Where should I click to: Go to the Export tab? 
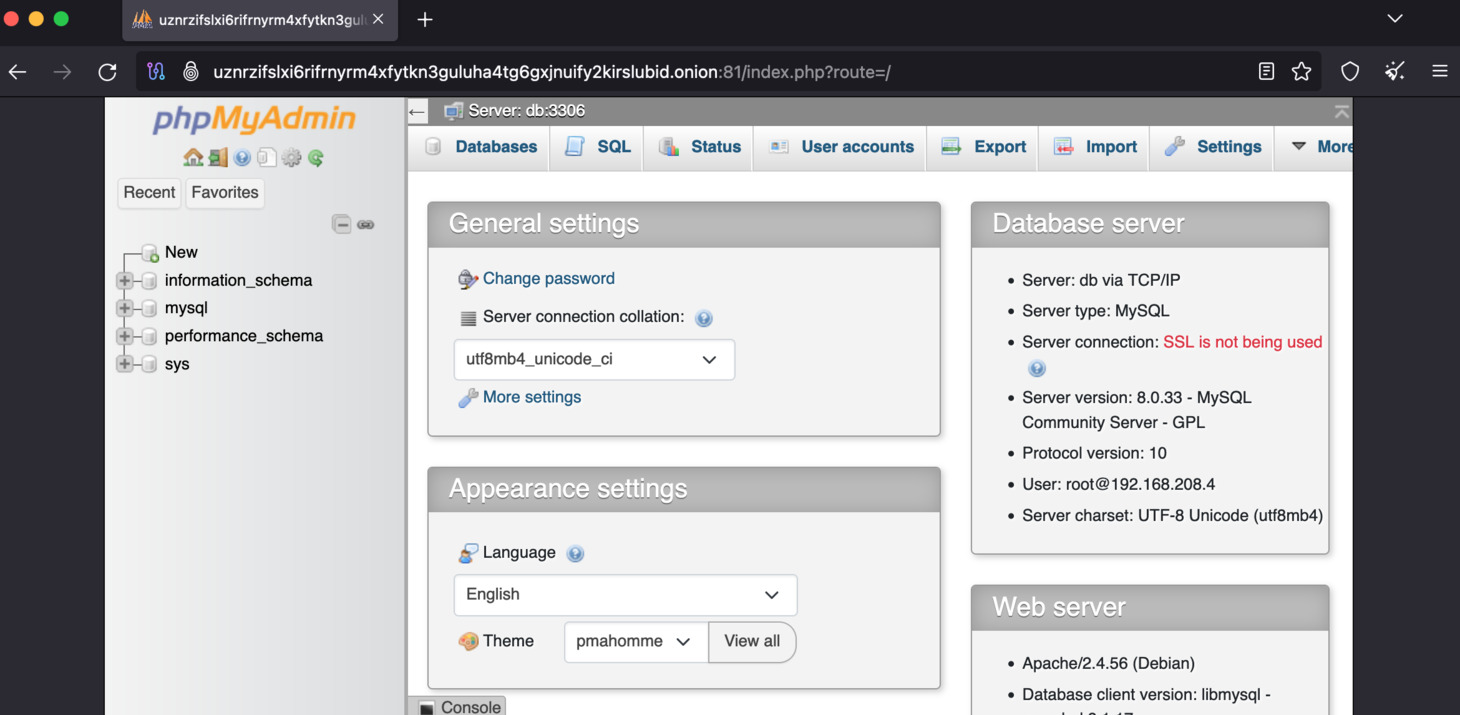983,147
